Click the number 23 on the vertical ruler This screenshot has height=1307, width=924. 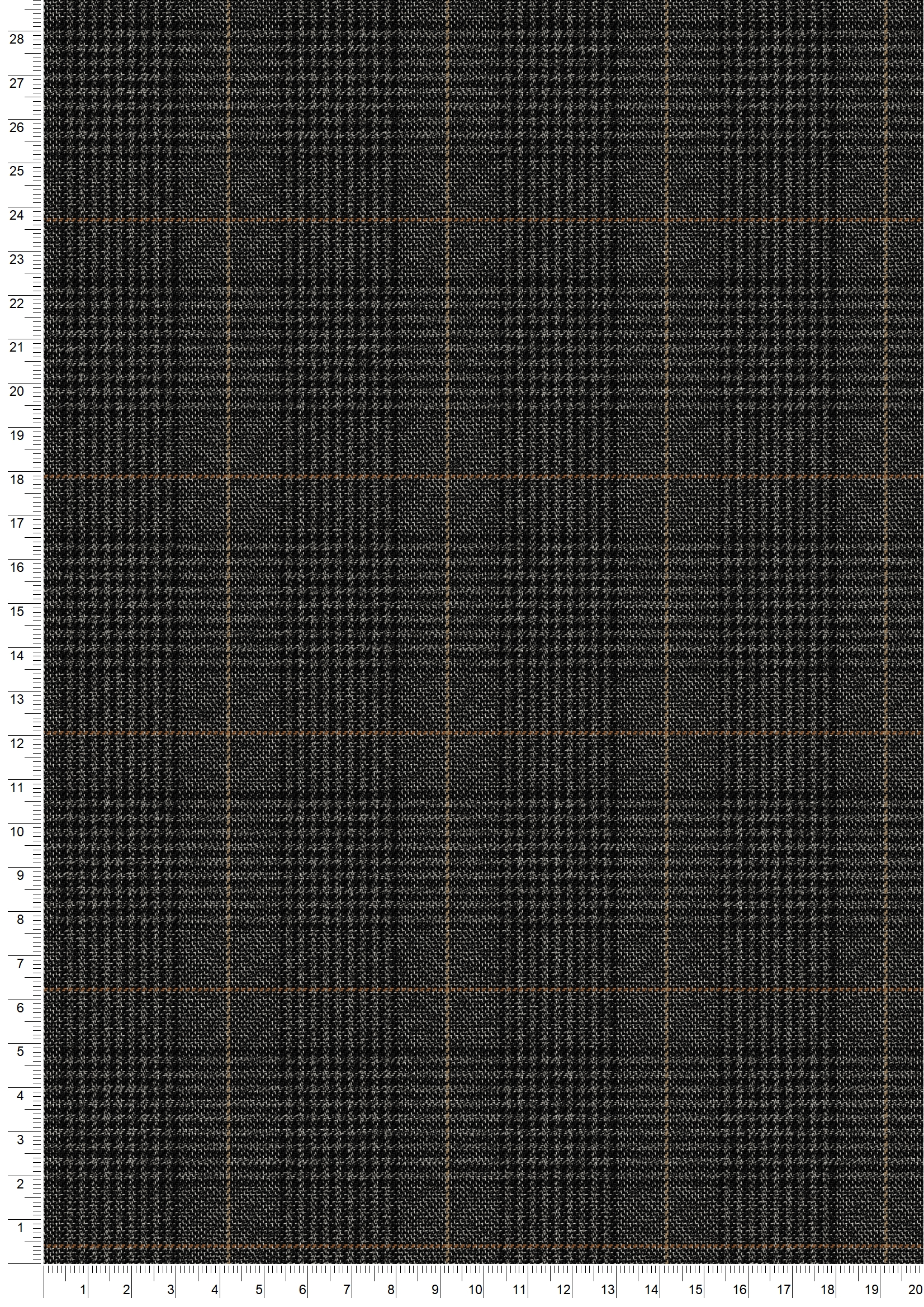tap(17, 259)
